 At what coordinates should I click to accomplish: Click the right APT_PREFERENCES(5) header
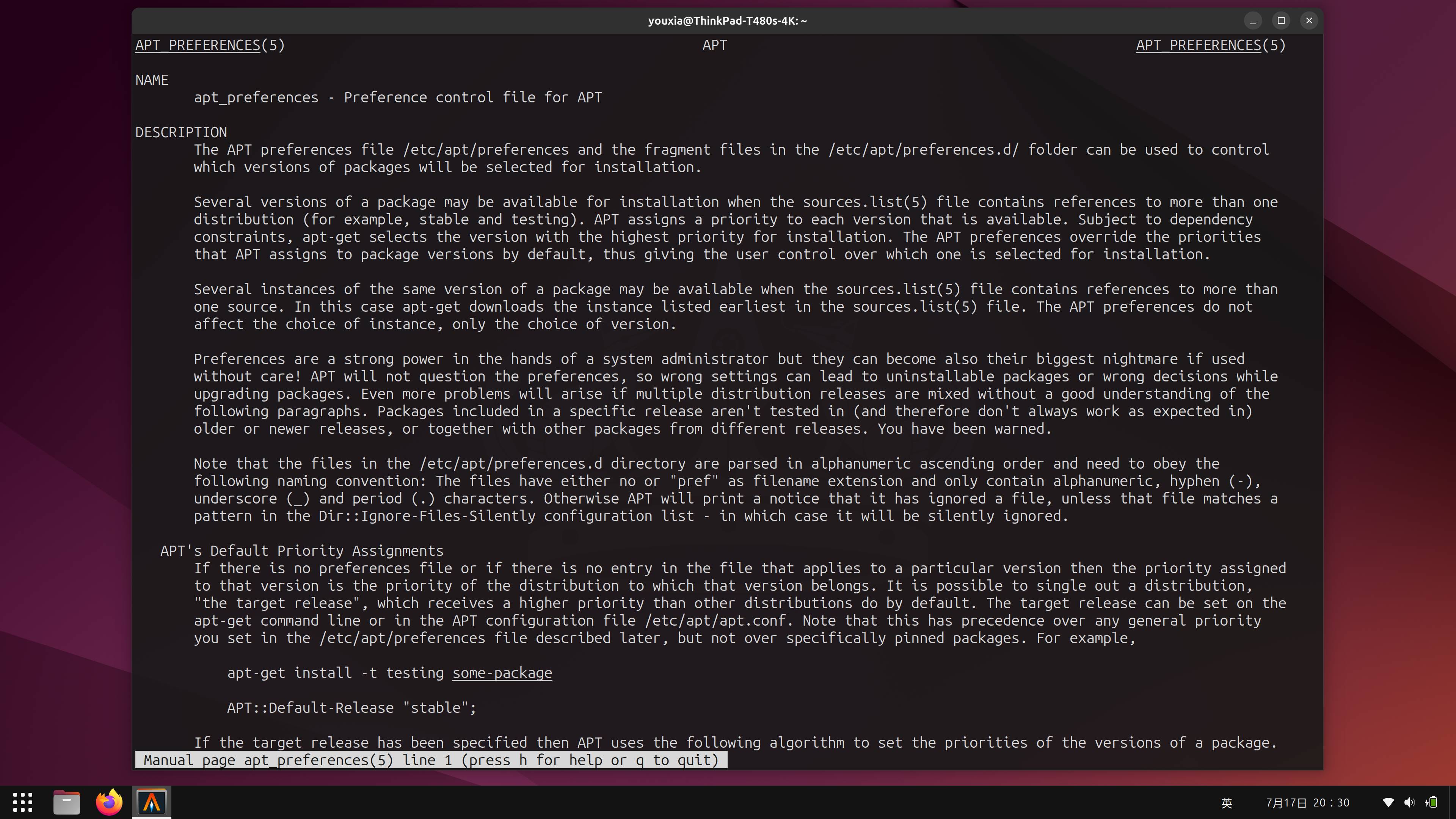point(1211,45)
